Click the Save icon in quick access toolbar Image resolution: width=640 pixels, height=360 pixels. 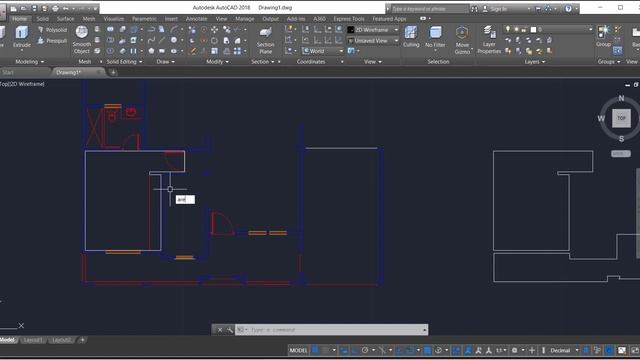coord(34,8)
